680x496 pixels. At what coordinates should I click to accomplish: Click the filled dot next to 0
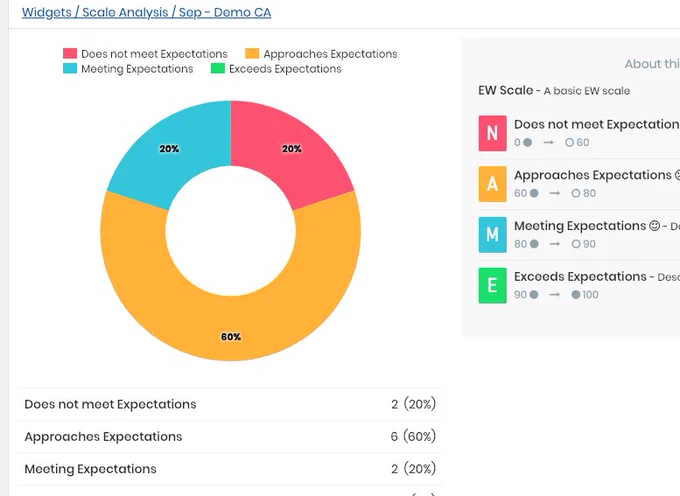(528, 142)
